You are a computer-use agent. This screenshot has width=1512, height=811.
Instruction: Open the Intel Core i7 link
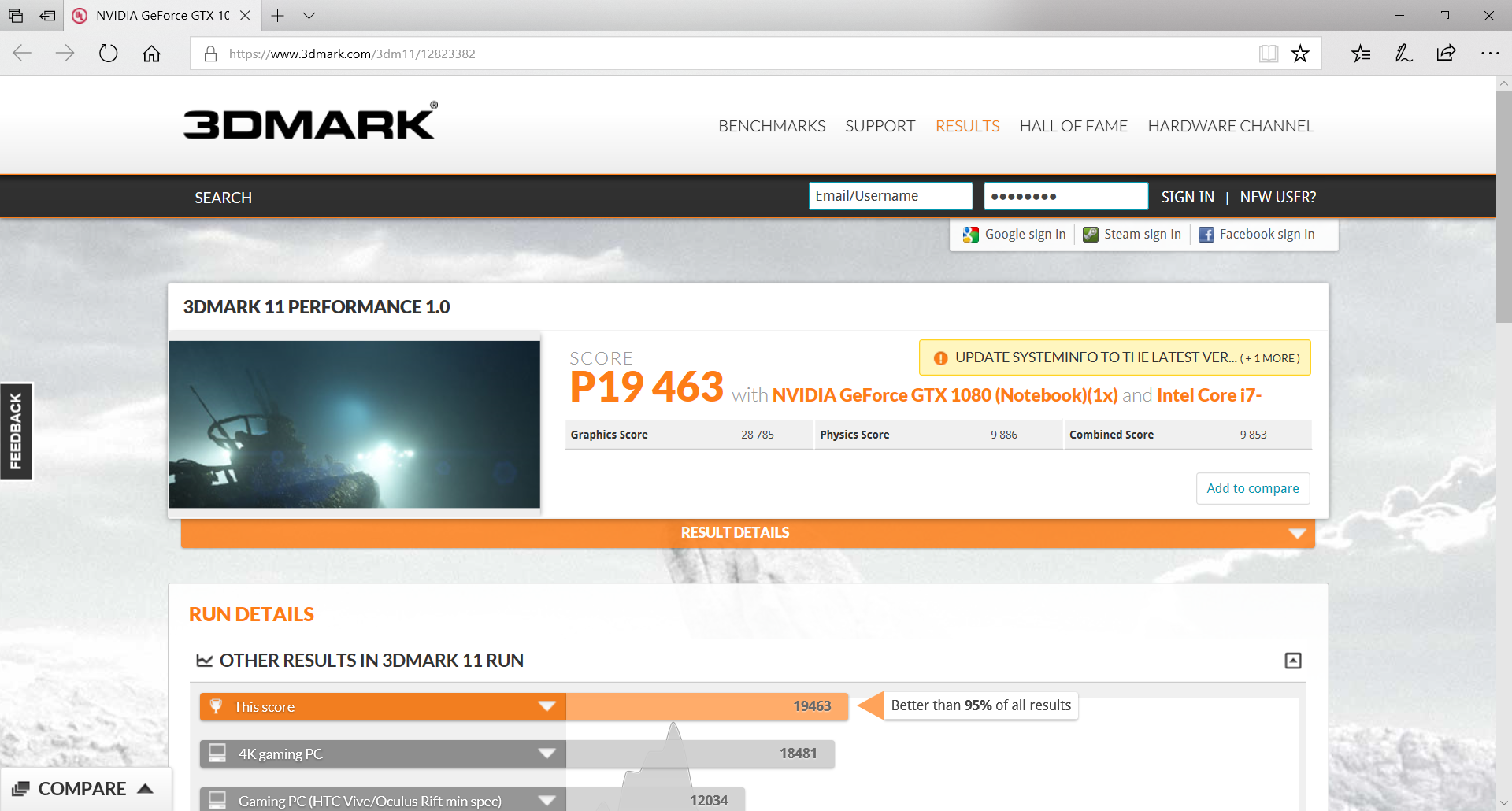click(x=1209, y=395)
